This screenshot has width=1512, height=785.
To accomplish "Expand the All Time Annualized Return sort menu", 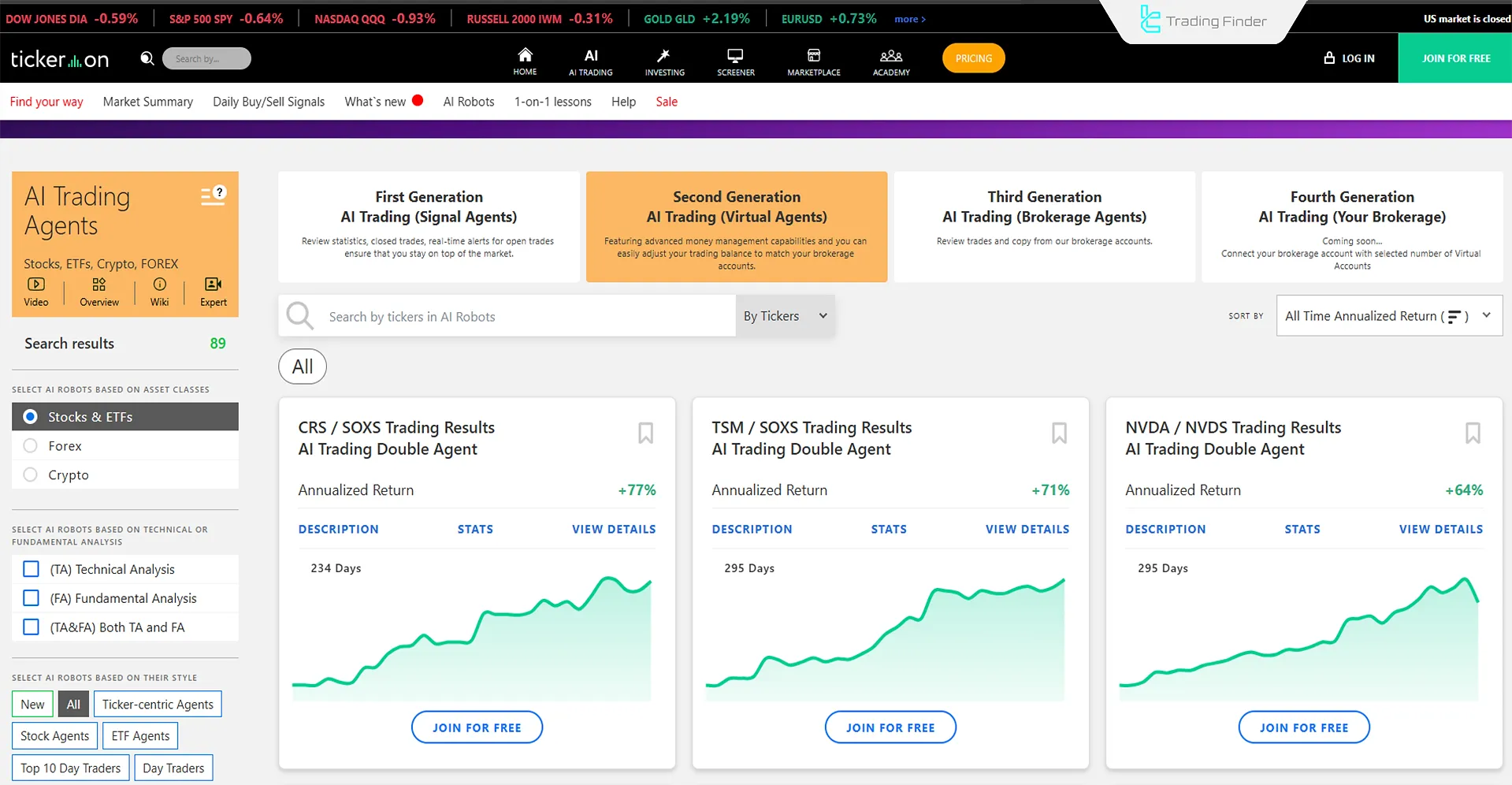I will click(1388, 315).
